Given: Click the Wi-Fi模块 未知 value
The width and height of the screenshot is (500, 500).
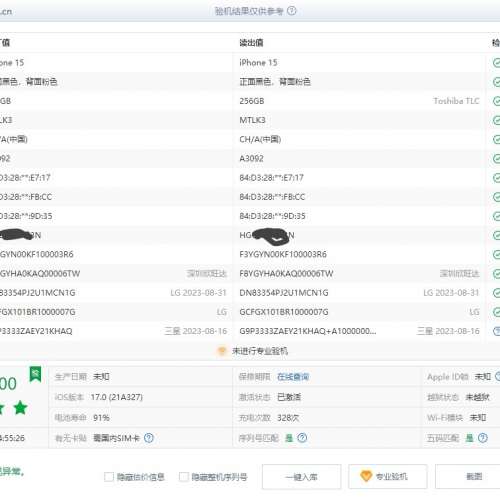Looking at the screenshot, I should point(478,417).
